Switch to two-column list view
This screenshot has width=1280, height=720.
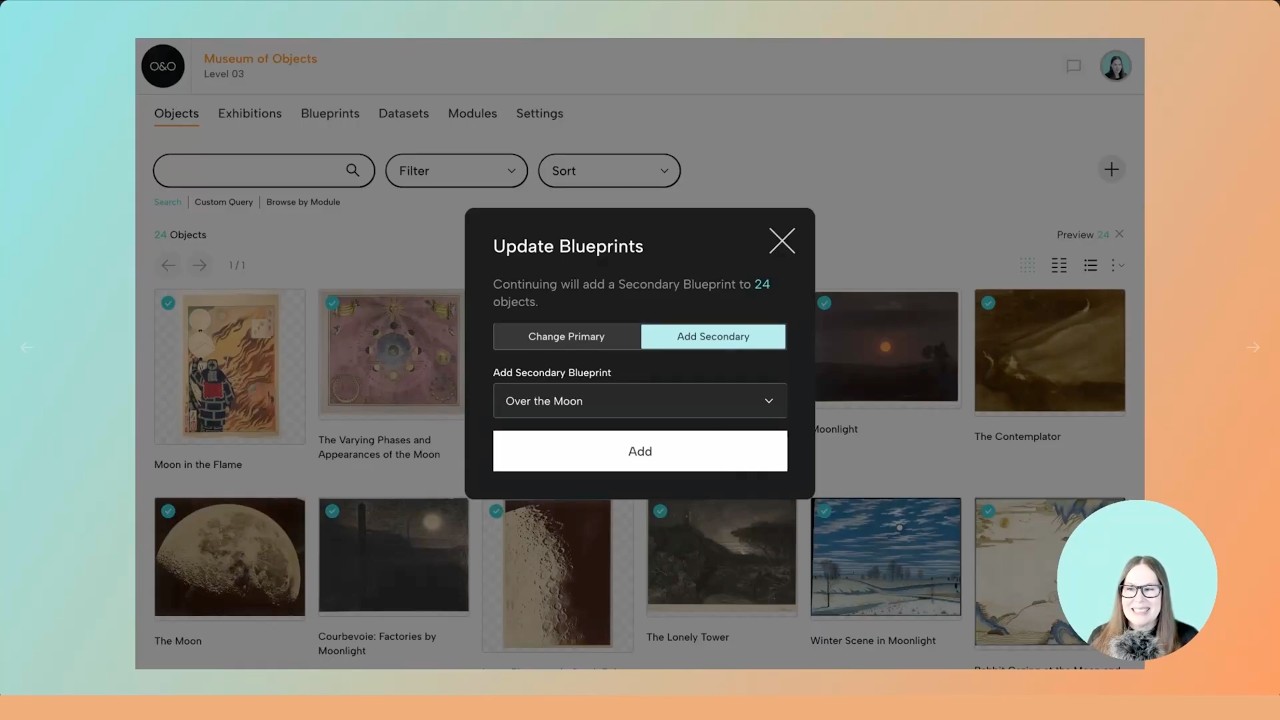[x=1059, y=265]
